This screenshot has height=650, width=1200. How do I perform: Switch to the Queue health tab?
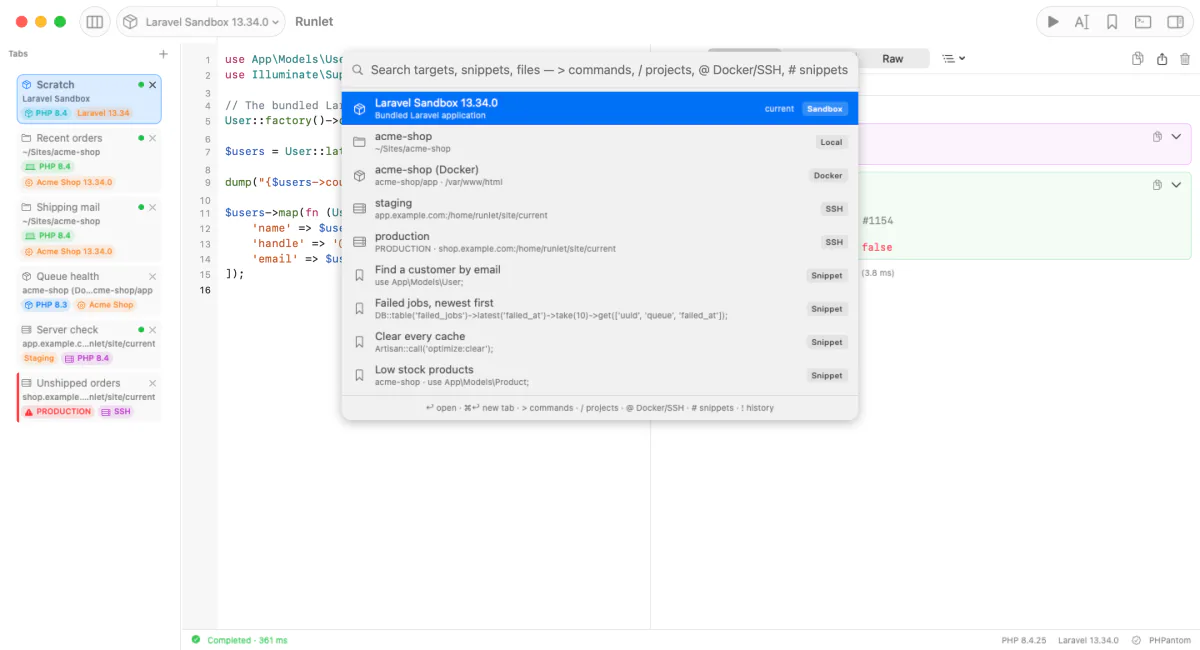pyautogui.click(x=89, y=290)
